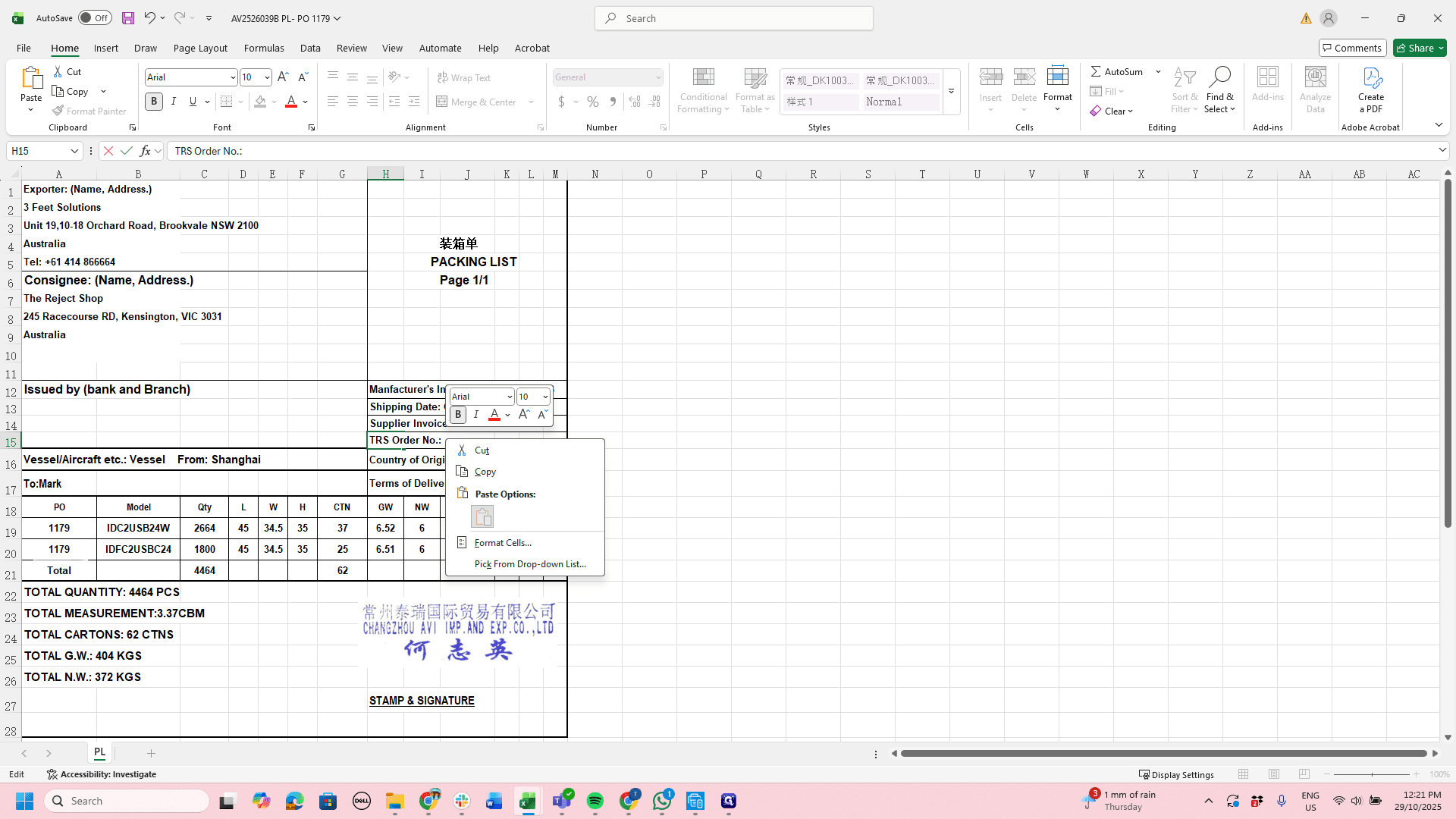Click the Save icon in title bar
This screenshot has height=819, width=1456.
[128, 18]
